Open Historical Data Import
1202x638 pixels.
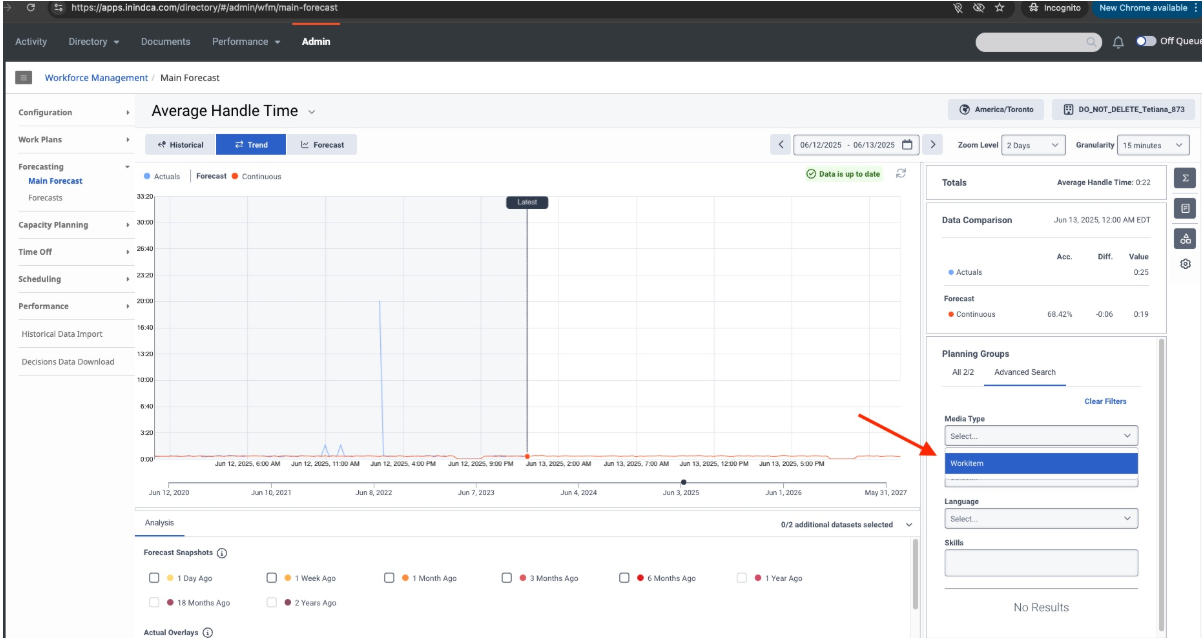tap(62, 334)
